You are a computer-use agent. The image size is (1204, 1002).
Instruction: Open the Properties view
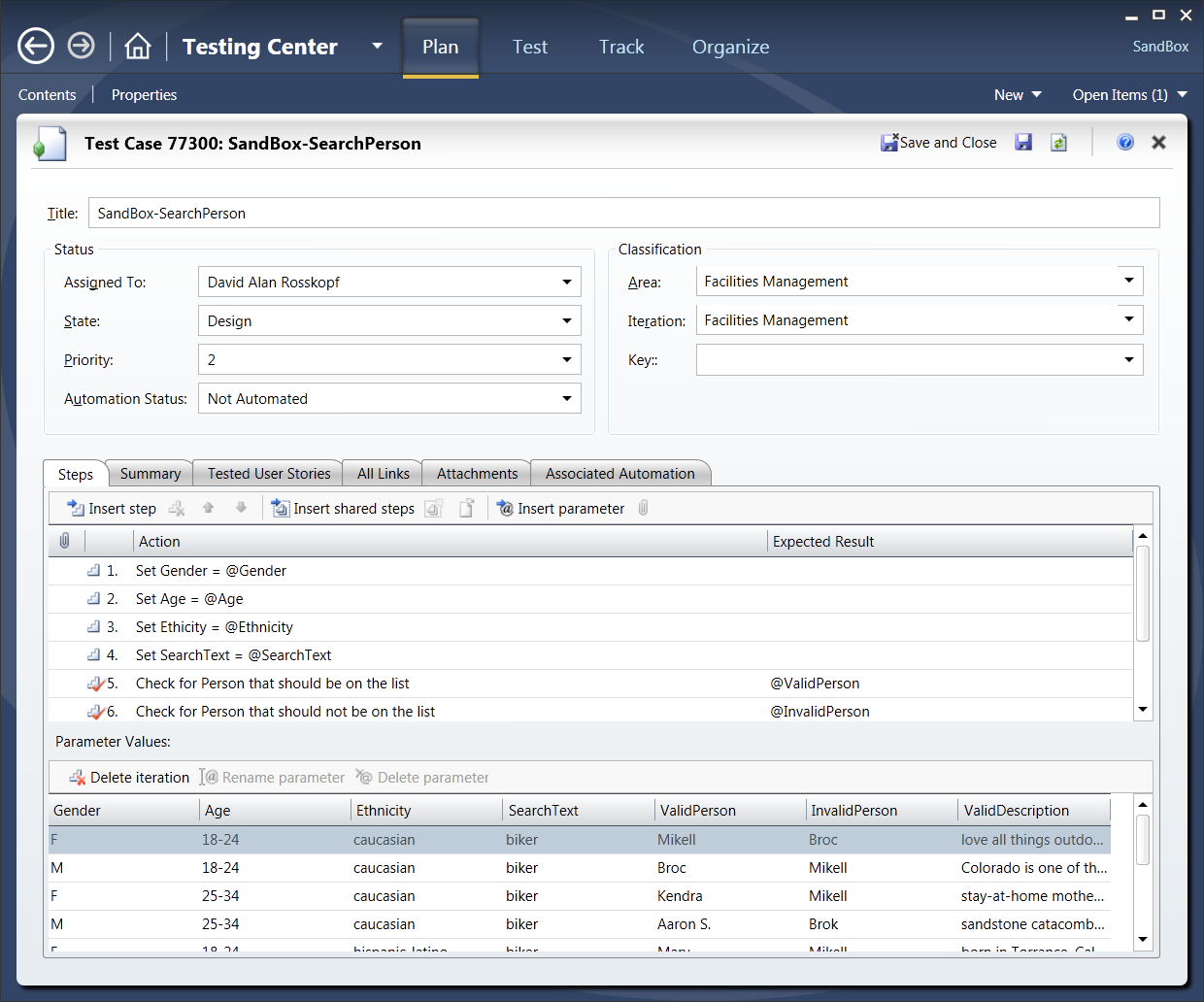[x=144, y=94]
